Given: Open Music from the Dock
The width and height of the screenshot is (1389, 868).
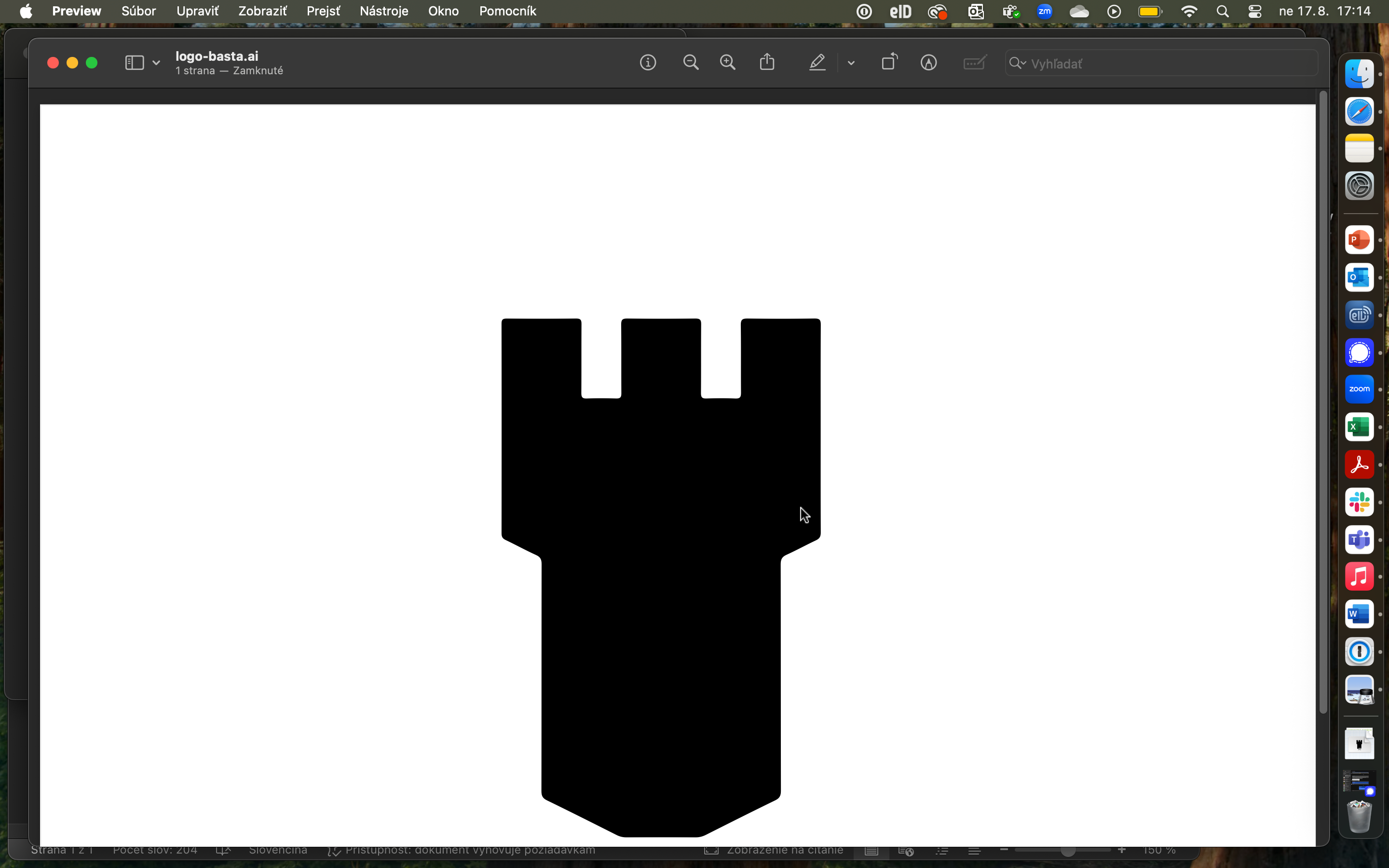Looking at the screenshot, I should click(1359, 576).
